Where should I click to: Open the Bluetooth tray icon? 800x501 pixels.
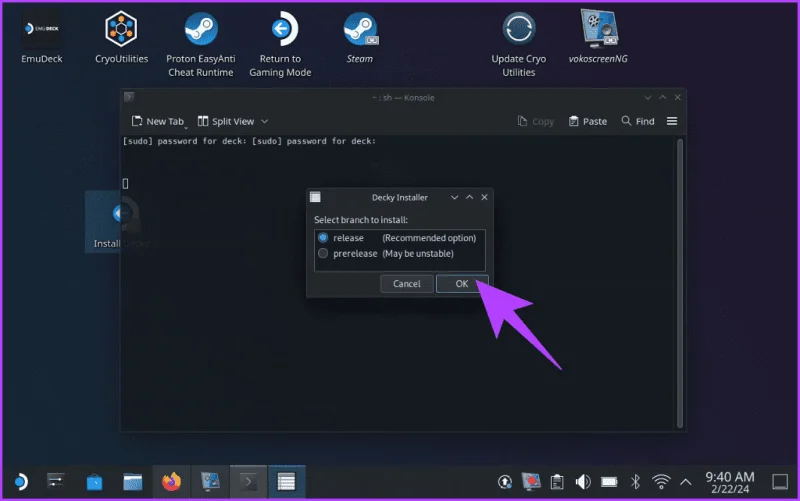[x=635, y=482]
